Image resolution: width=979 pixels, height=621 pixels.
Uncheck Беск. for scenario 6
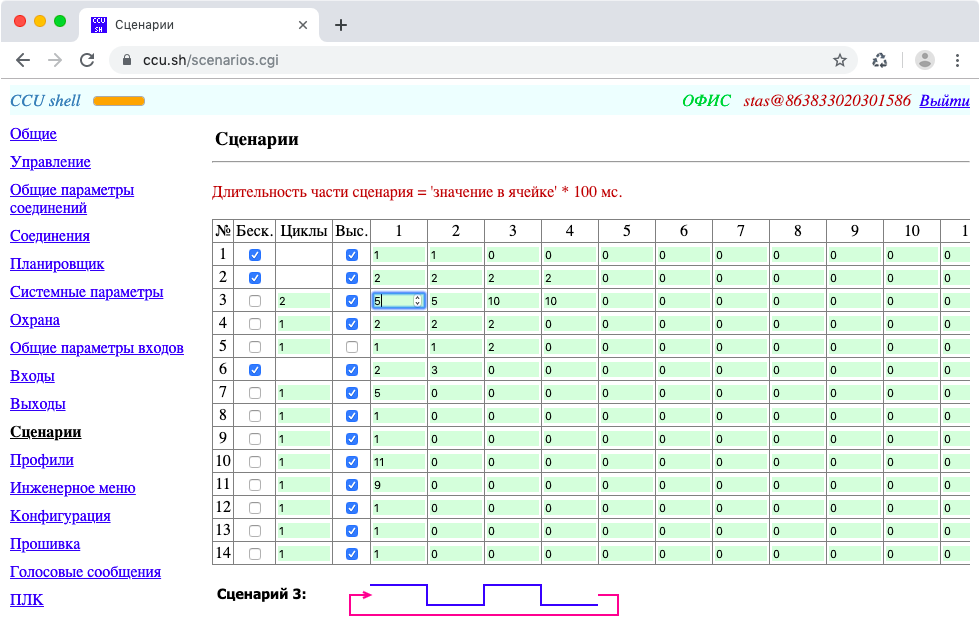tap(255, 370)
